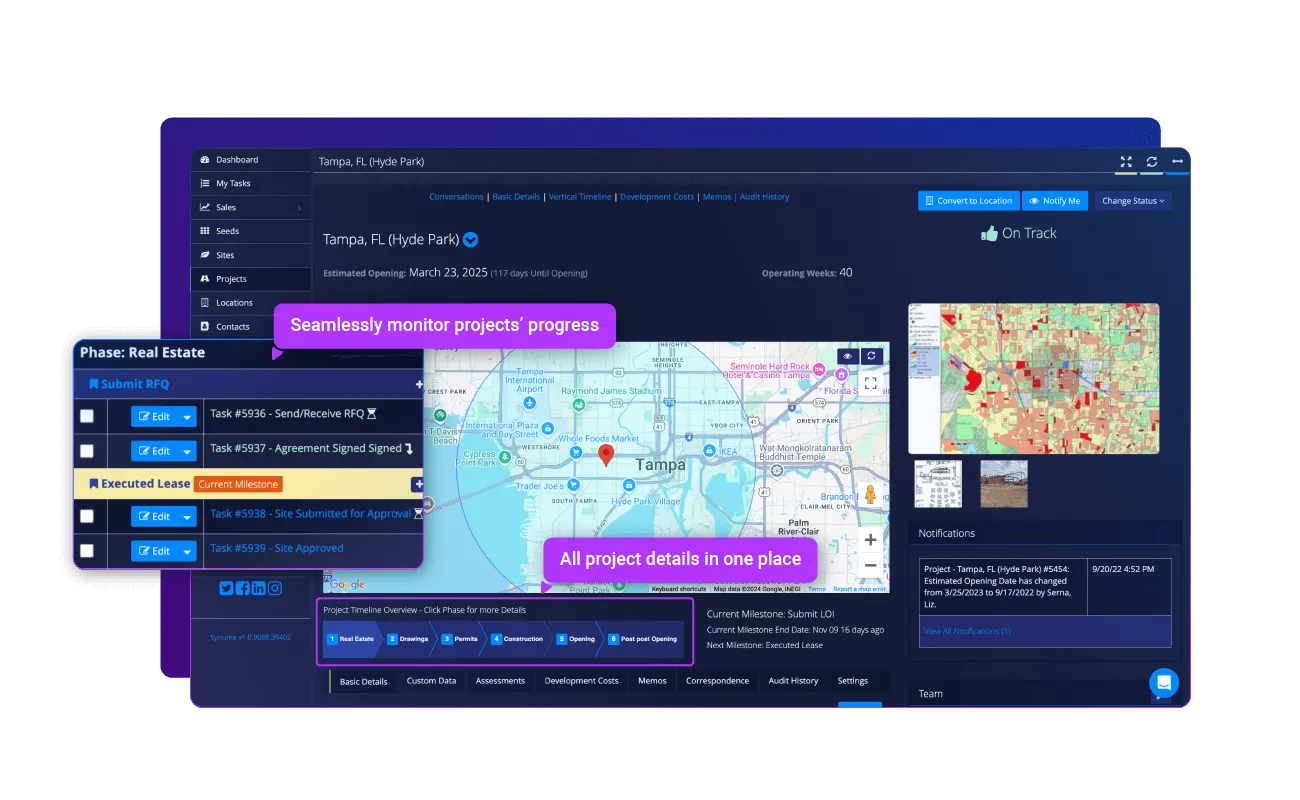Open Projects in the sidebar menu
Screen dimensions: 1300x800
pyautogui.click(x=231, y=279)
